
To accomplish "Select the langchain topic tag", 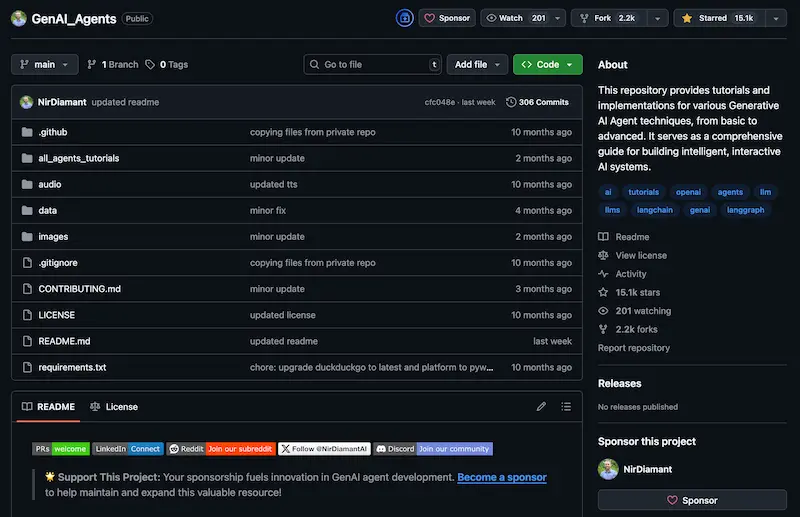I will (655, 210).
